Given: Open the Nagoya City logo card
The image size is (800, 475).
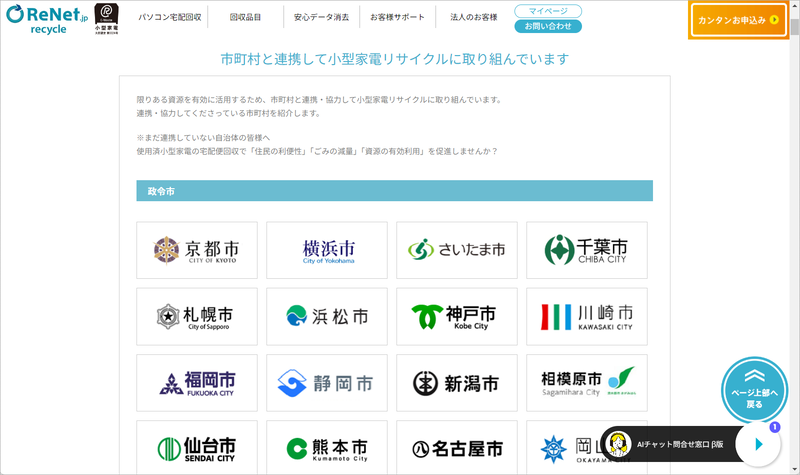Looking at the screenshot, I should point(457,447).
